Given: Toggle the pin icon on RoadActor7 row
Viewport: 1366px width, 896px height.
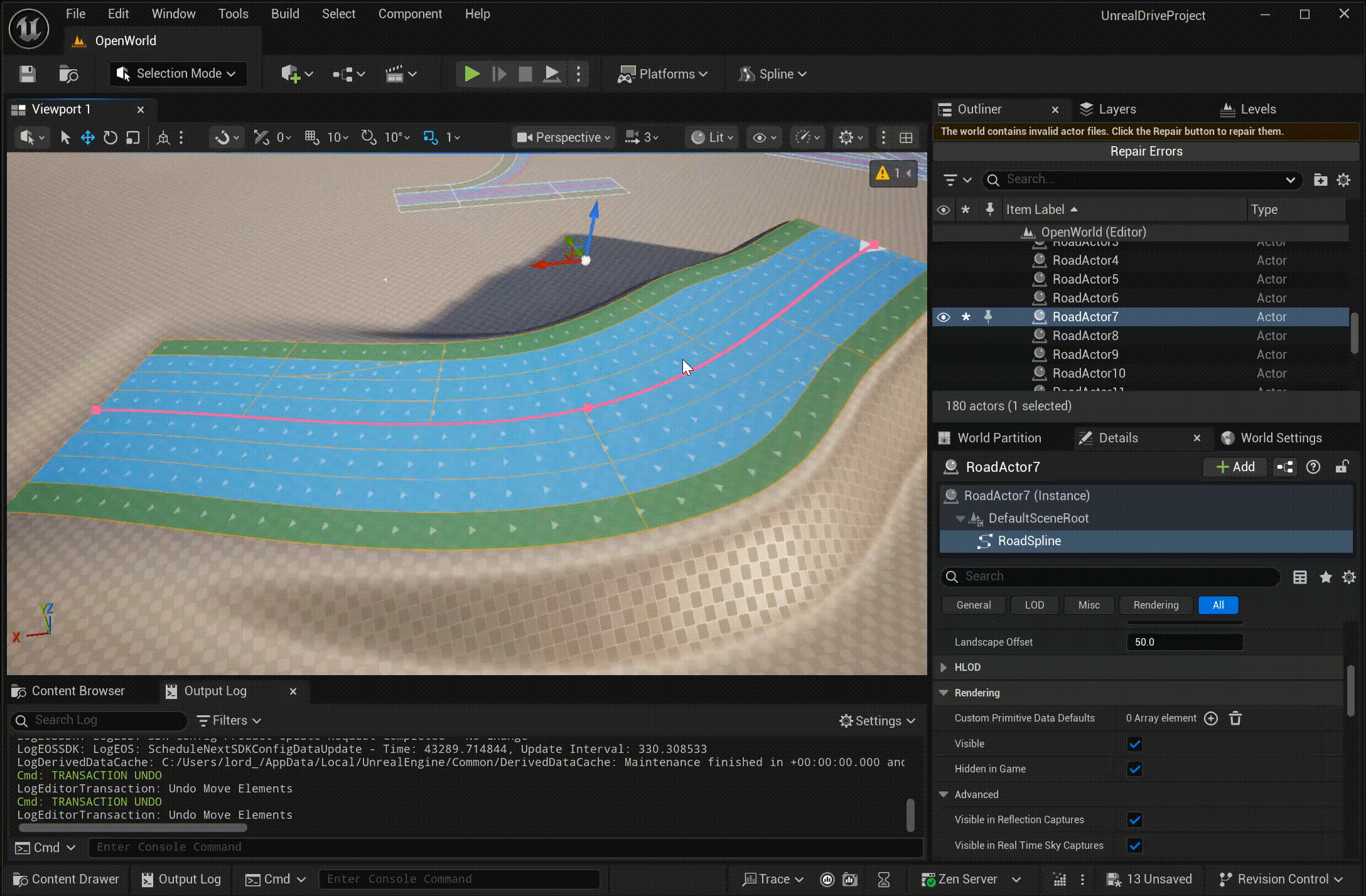Looking at the screenshot, I should click(988, 317).
